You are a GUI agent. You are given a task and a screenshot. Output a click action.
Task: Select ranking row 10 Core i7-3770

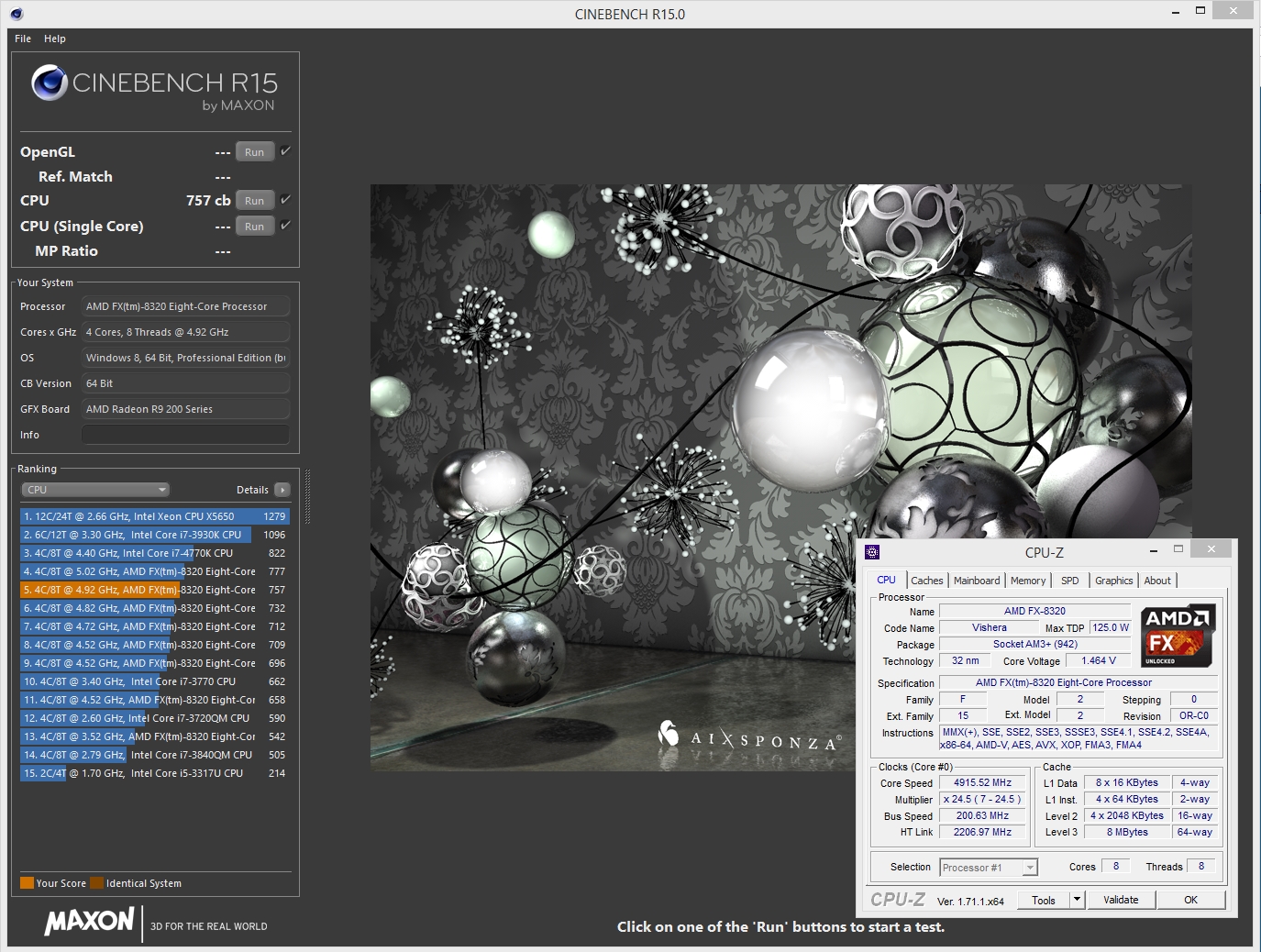click(x=154, y=681)
